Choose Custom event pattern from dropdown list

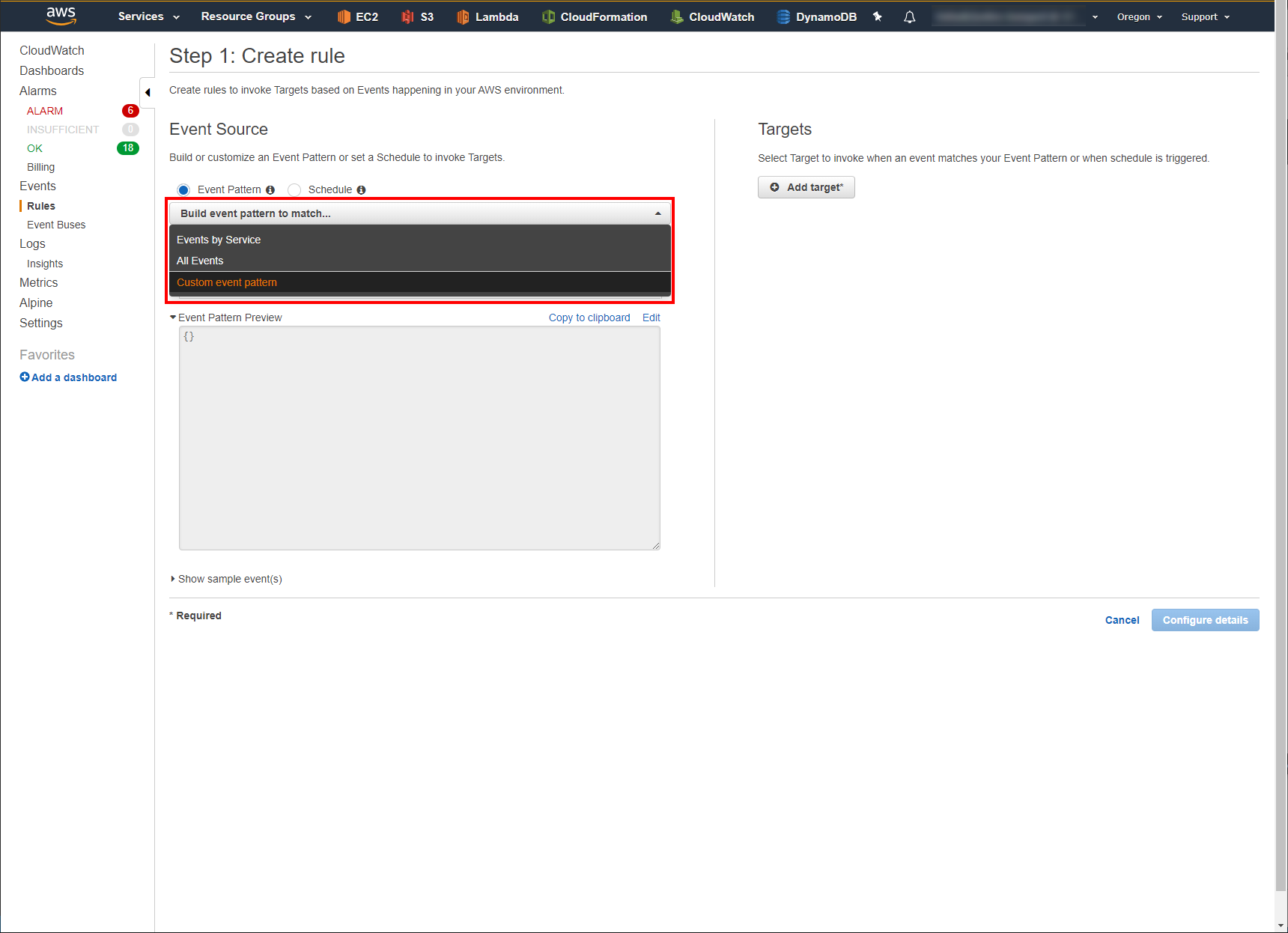coord(226,282)
